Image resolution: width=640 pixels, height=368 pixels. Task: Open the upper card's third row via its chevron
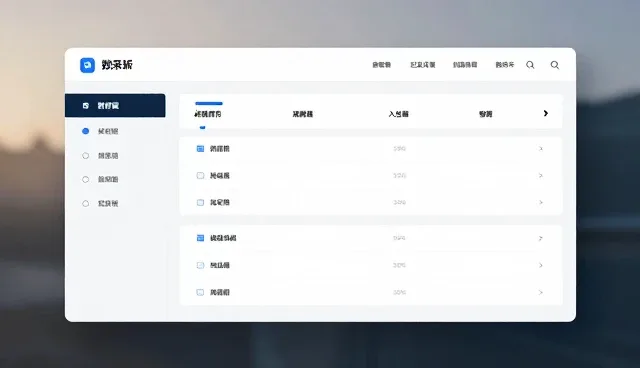(x=541, y=202)
